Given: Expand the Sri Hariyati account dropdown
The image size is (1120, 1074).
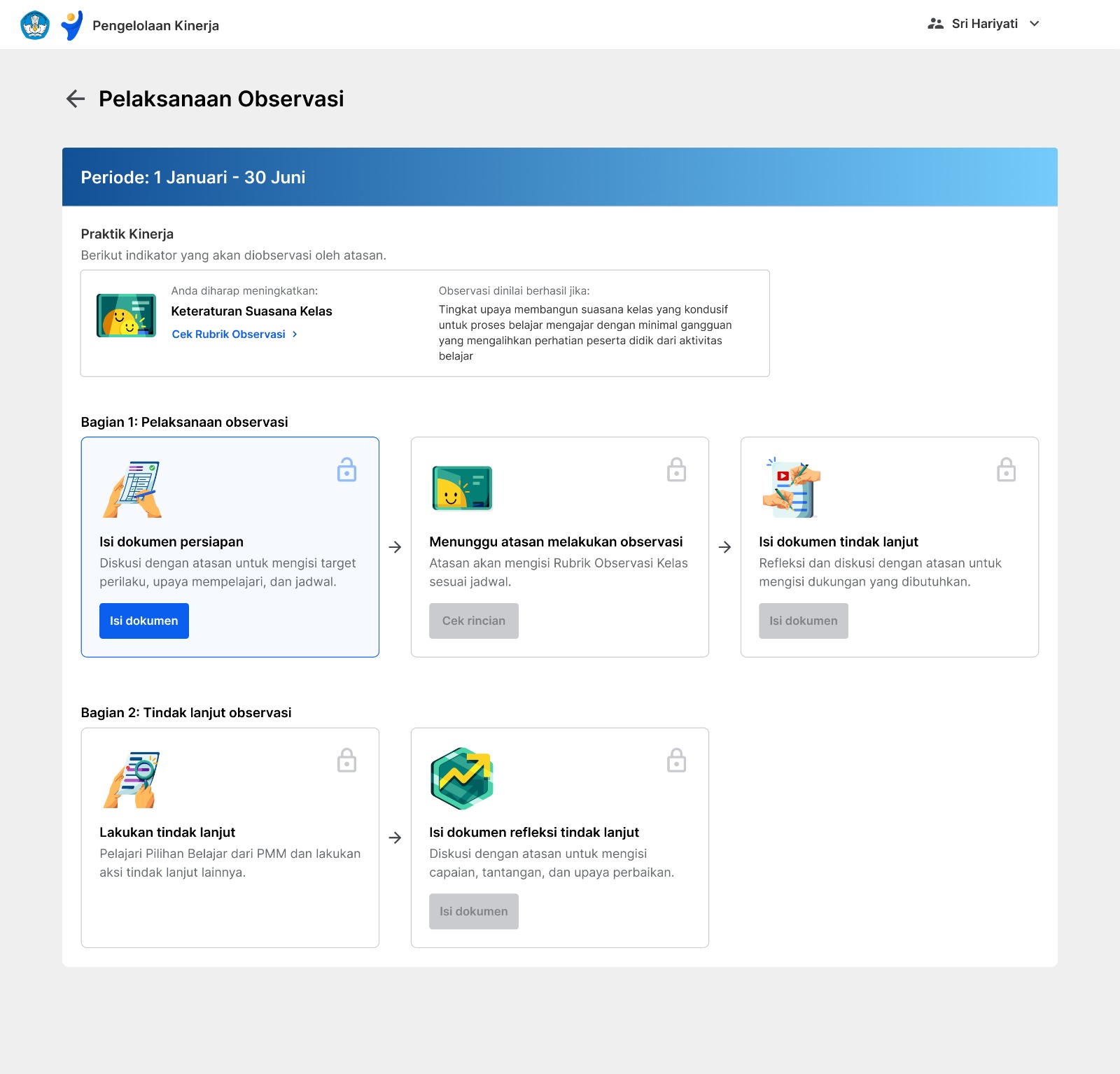Looking at the screenshot, I should (x=1035, y=24).
